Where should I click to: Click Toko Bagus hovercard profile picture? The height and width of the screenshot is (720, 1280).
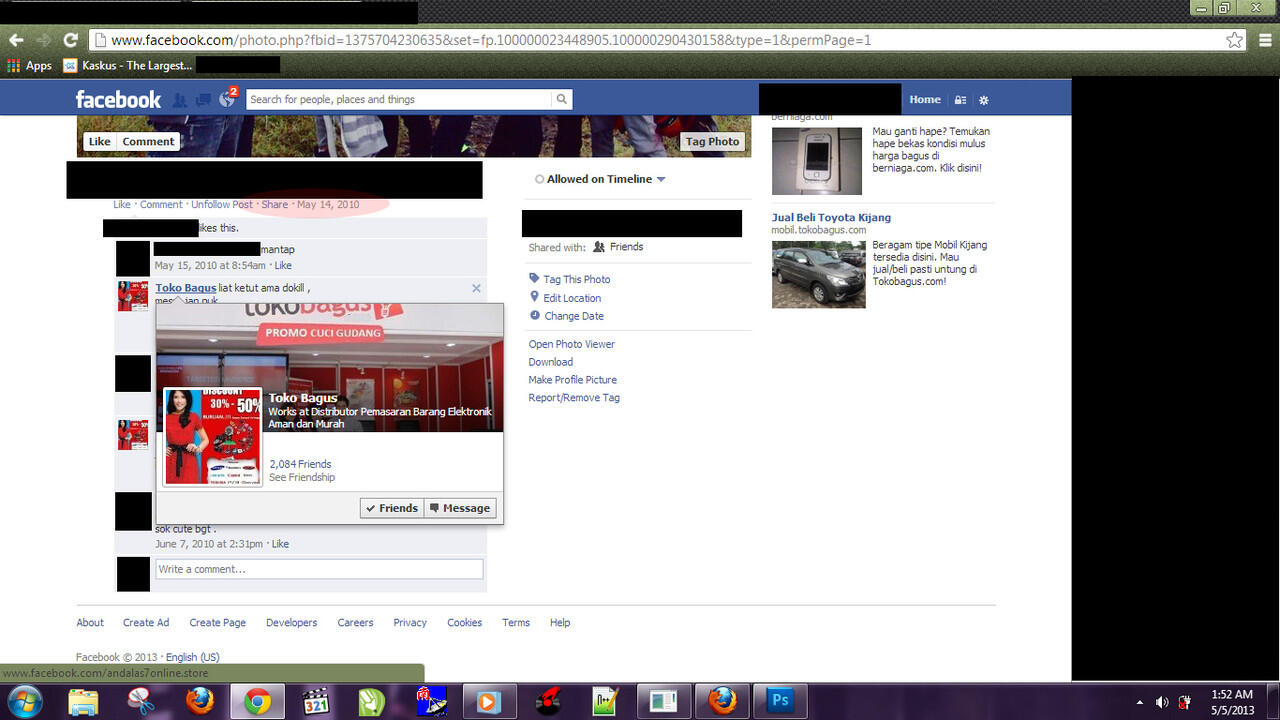pos(212,437)
